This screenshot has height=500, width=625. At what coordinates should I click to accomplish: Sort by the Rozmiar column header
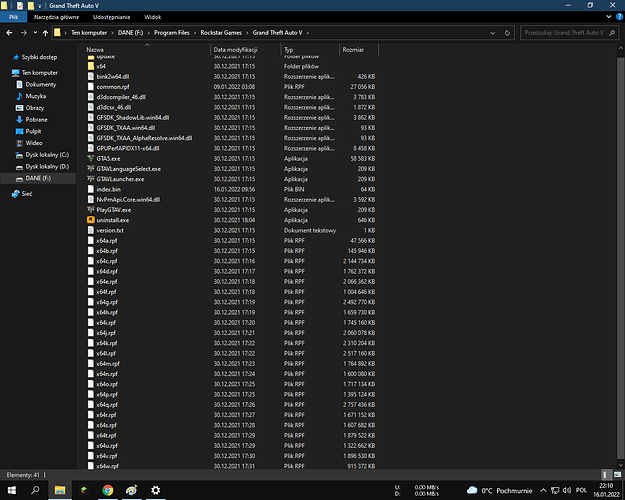[353, 50]
